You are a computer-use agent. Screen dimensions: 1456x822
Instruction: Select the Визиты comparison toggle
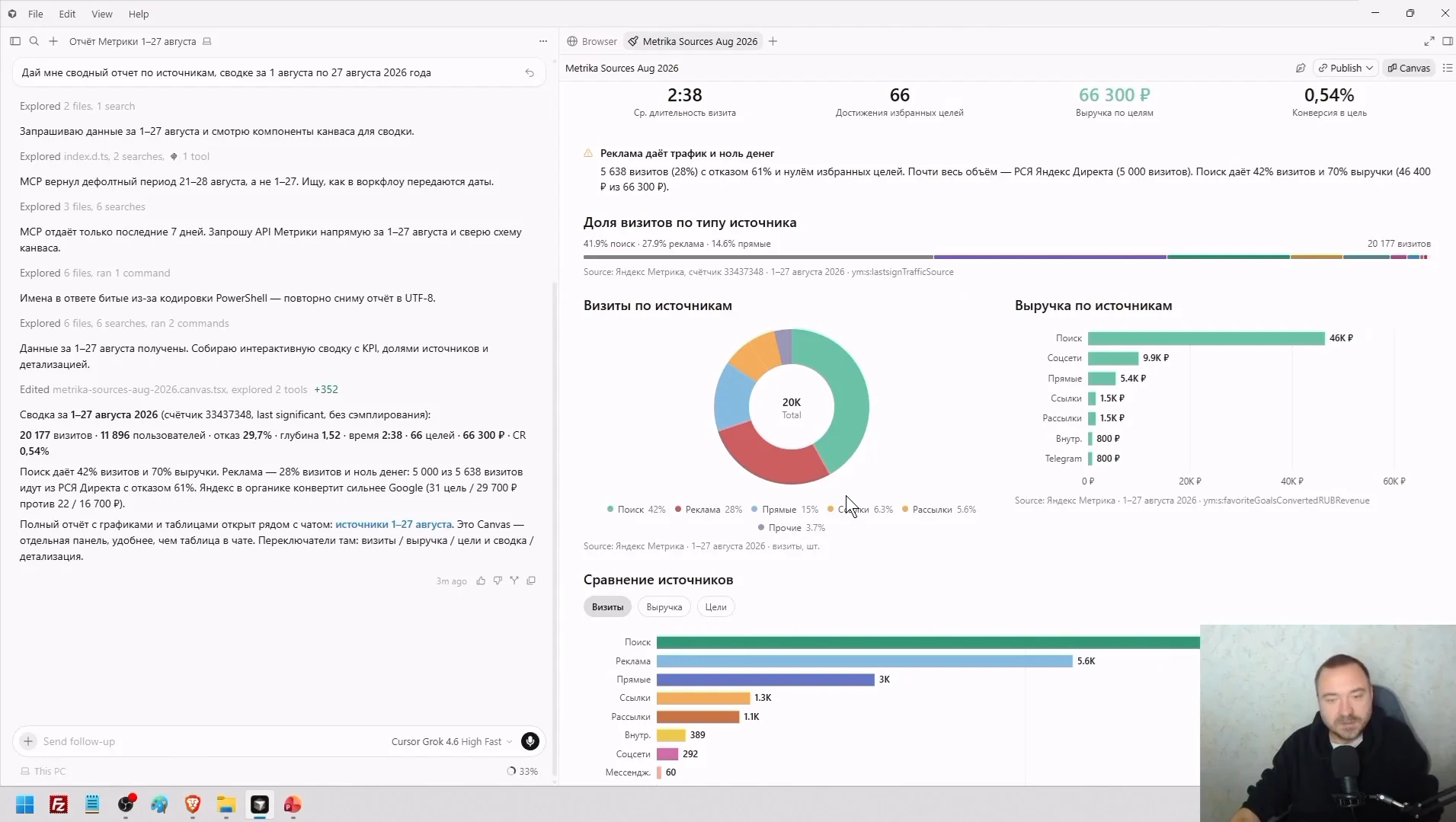pyautogui.click(x=607, y=607)
